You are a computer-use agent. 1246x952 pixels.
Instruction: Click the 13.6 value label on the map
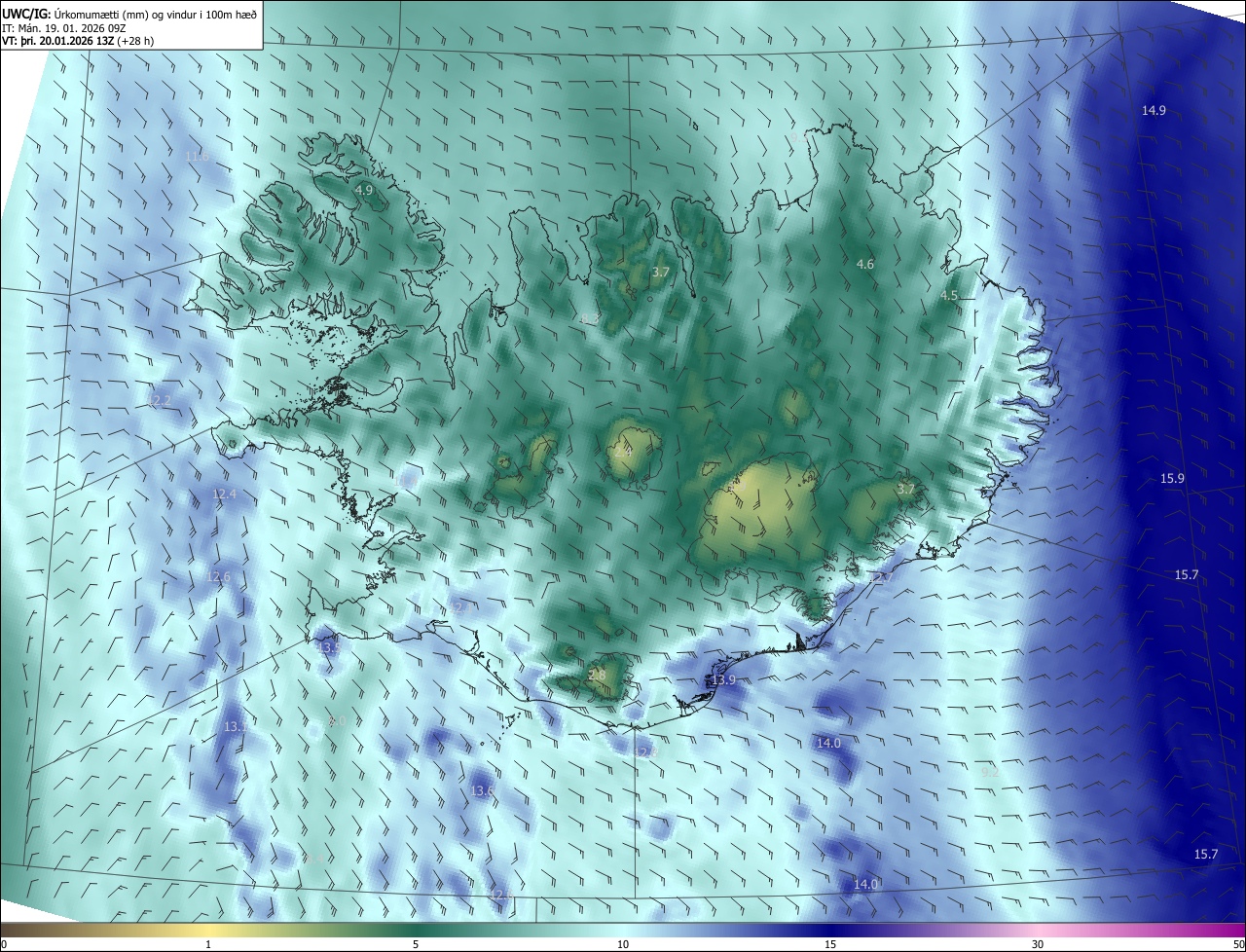(483, 791)
